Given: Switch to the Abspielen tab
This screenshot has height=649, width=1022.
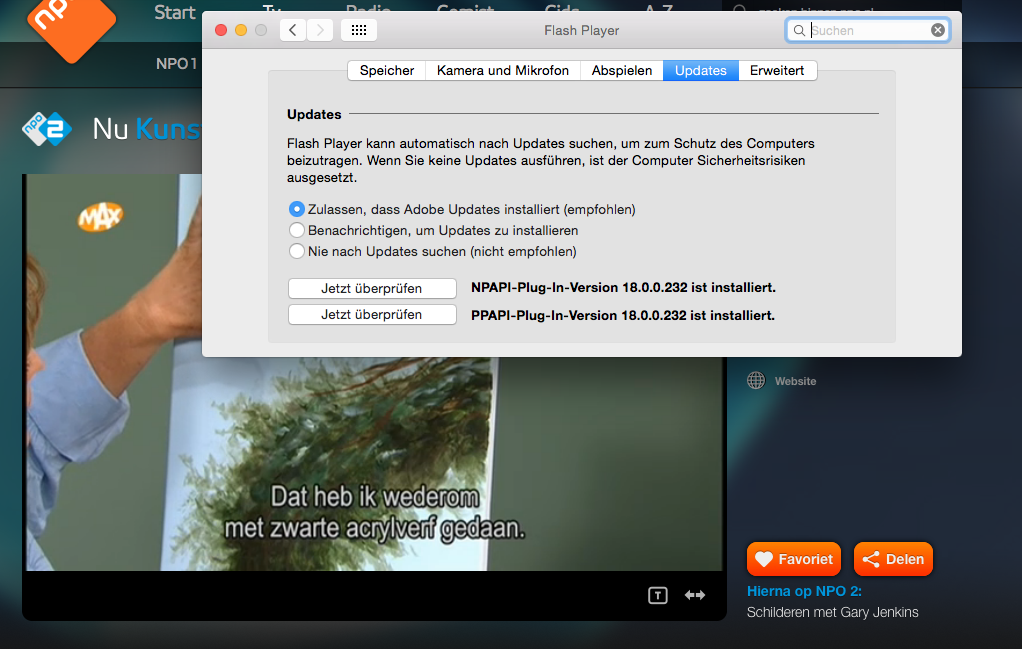Looking at the screenshot, I should point(621,70).
